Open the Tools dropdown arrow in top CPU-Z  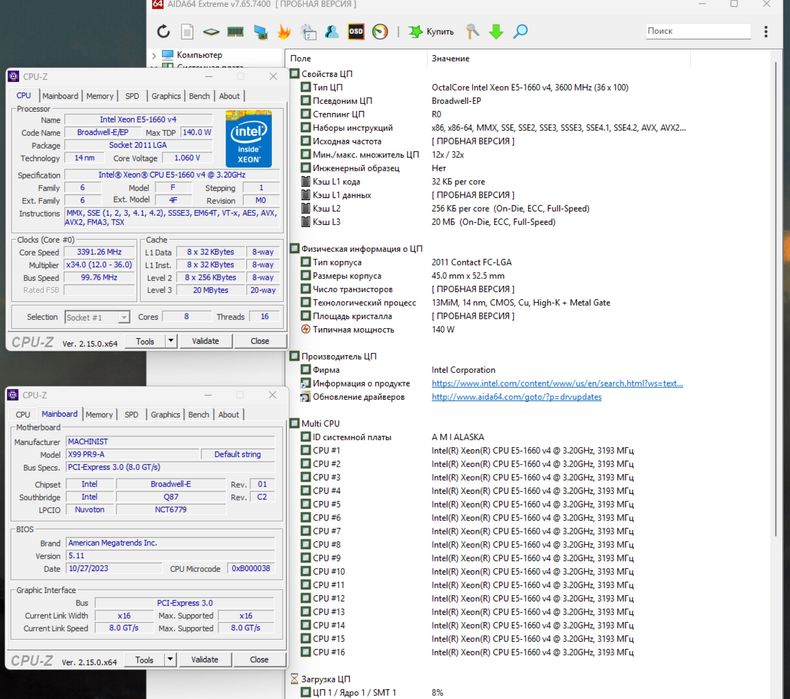tap(171, 341)
